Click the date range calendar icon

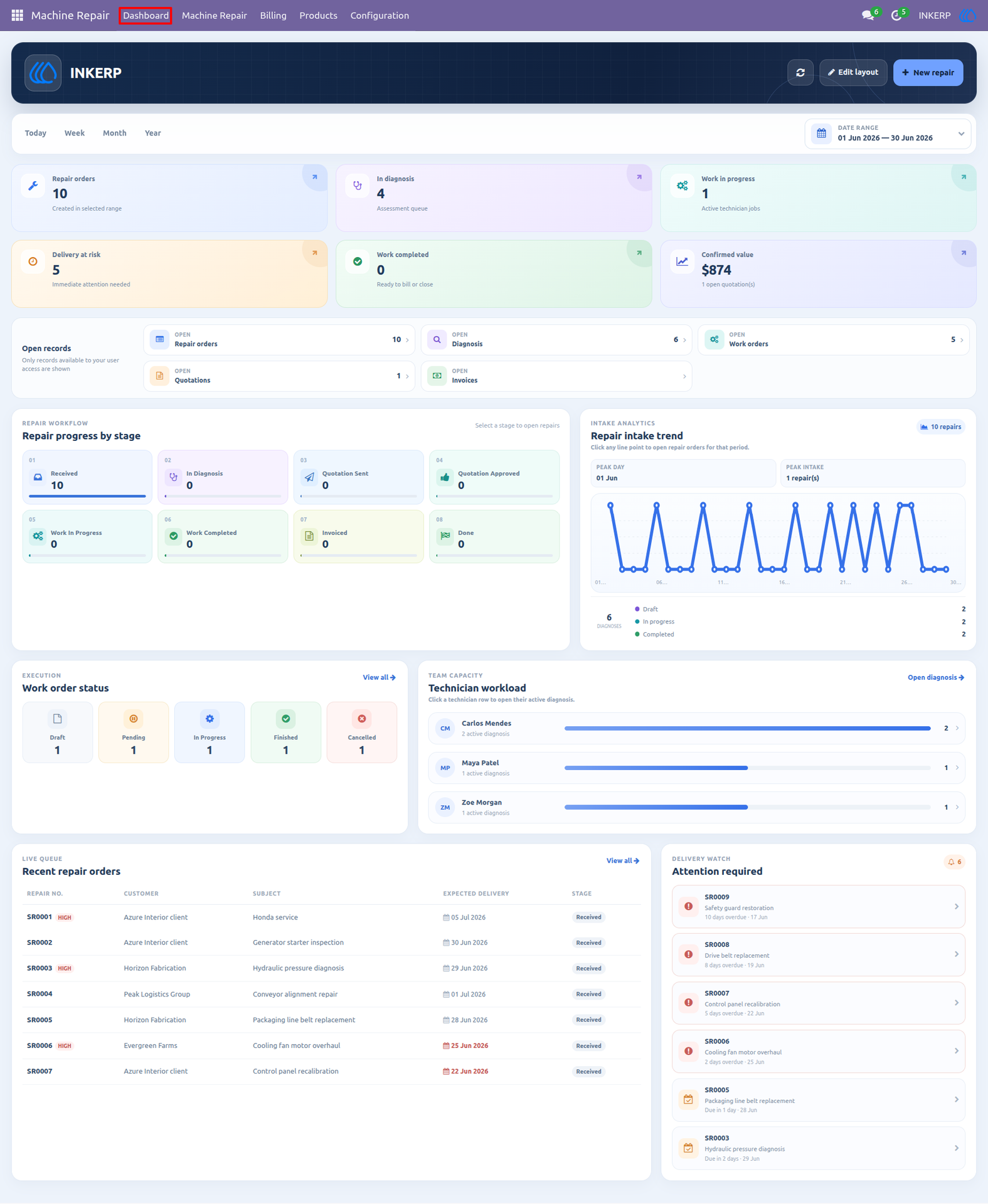pos(821,134)
